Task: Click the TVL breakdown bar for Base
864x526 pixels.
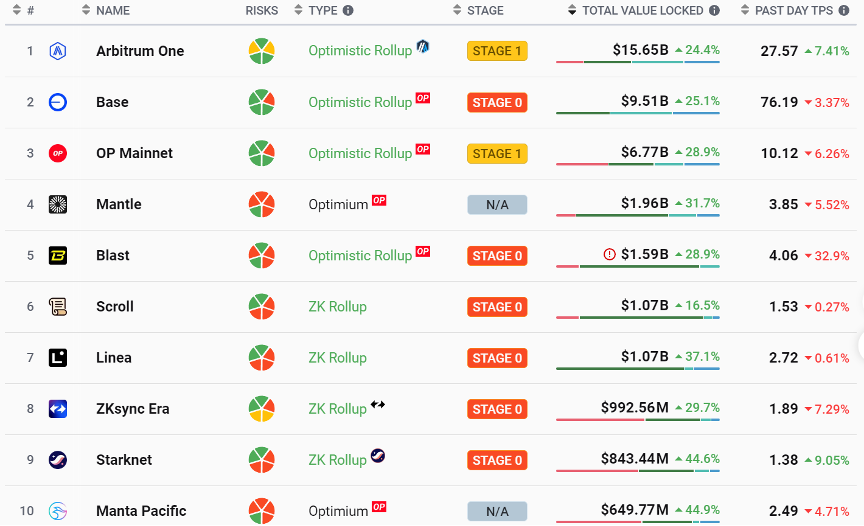Action: point(637,113)
